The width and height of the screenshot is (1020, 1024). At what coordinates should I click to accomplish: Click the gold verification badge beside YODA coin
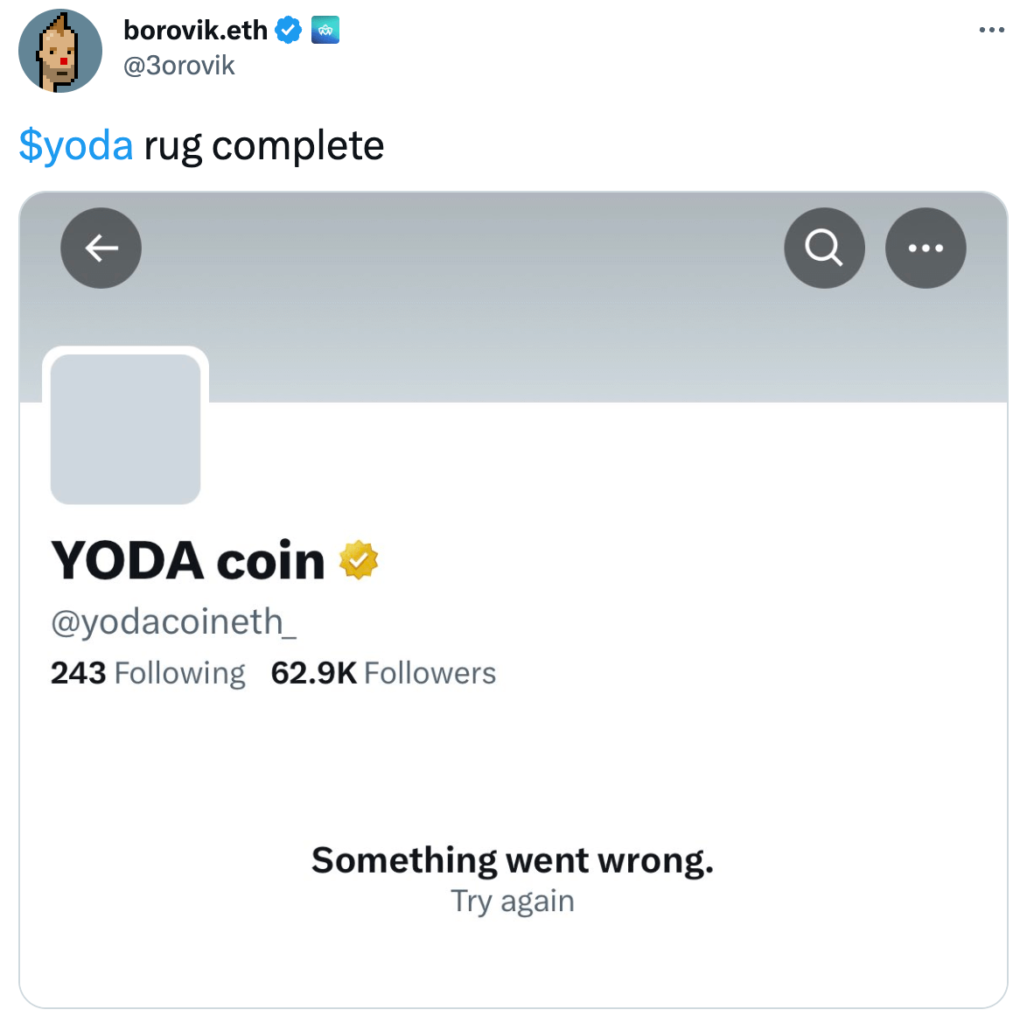357,560
